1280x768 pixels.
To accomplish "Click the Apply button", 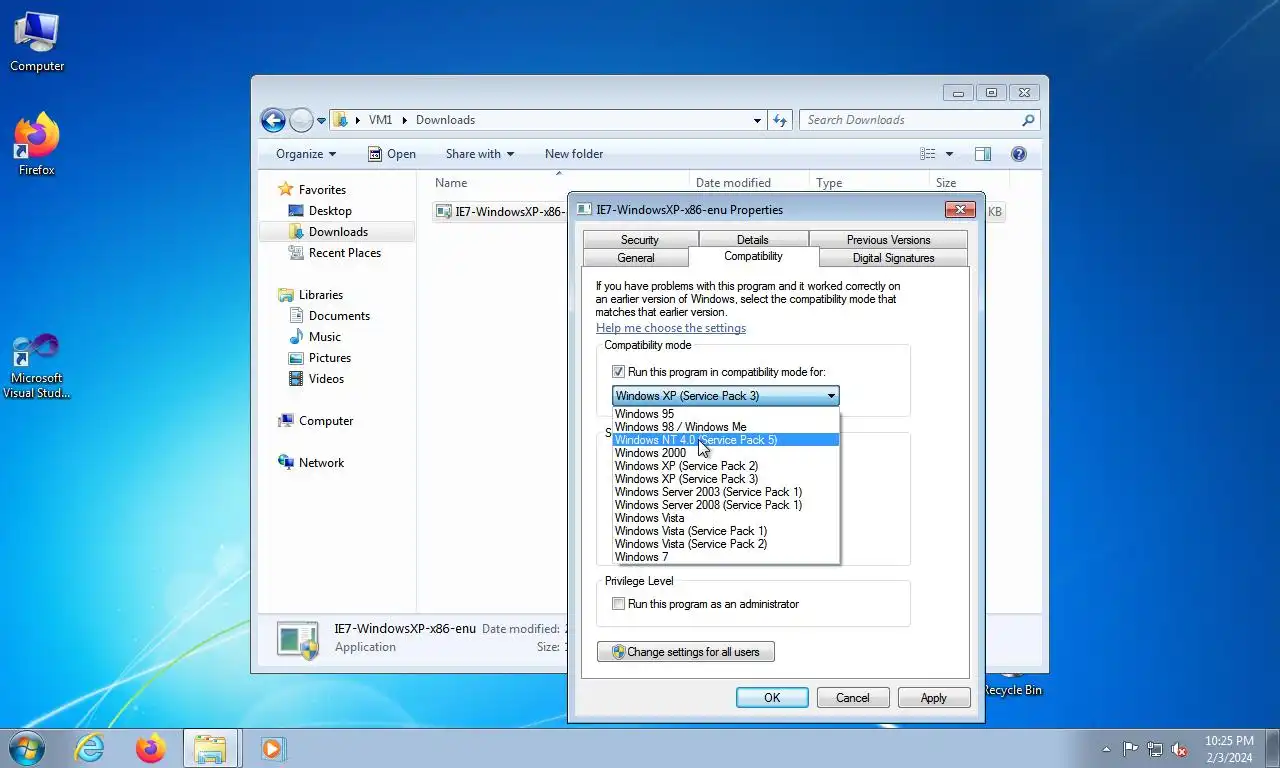I will coord(934,698).
